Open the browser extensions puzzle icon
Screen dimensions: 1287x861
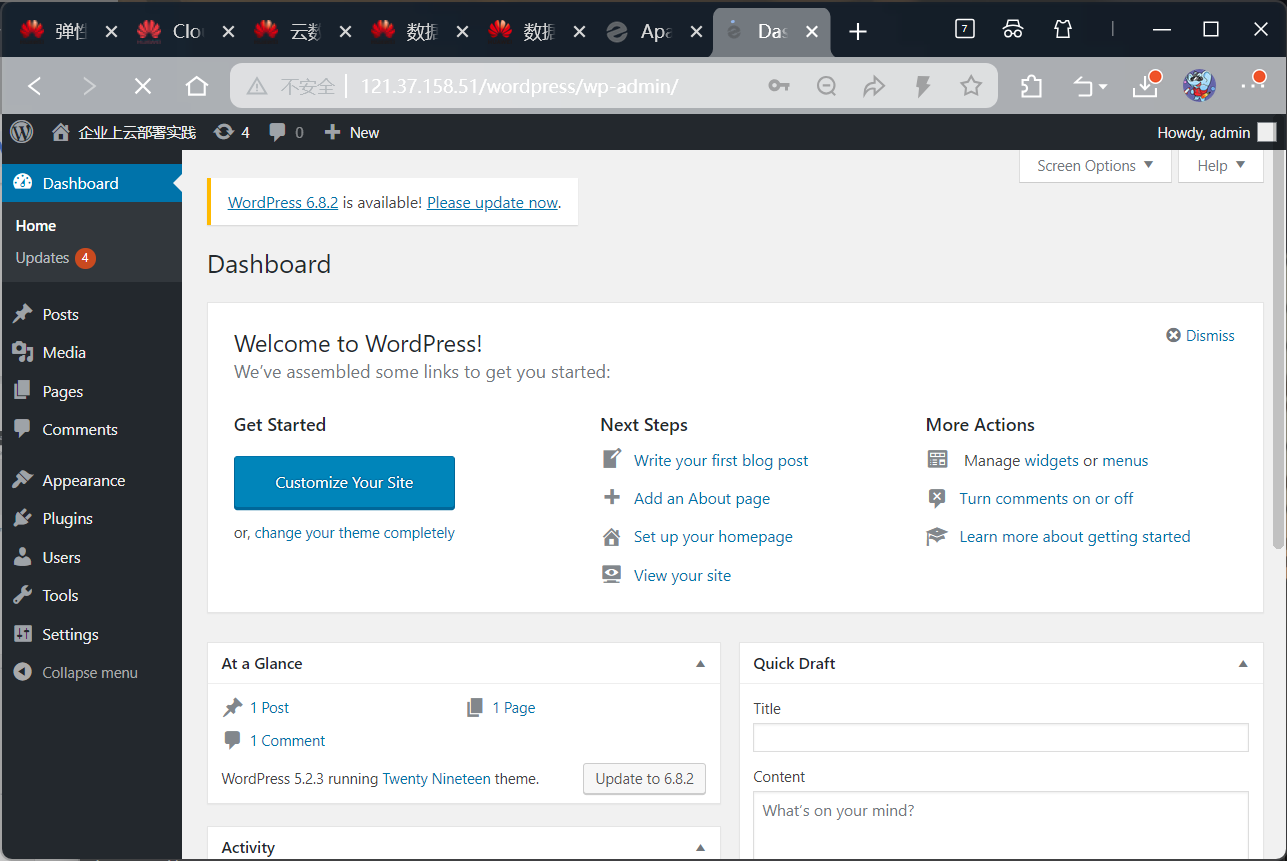coord(1032,87)
